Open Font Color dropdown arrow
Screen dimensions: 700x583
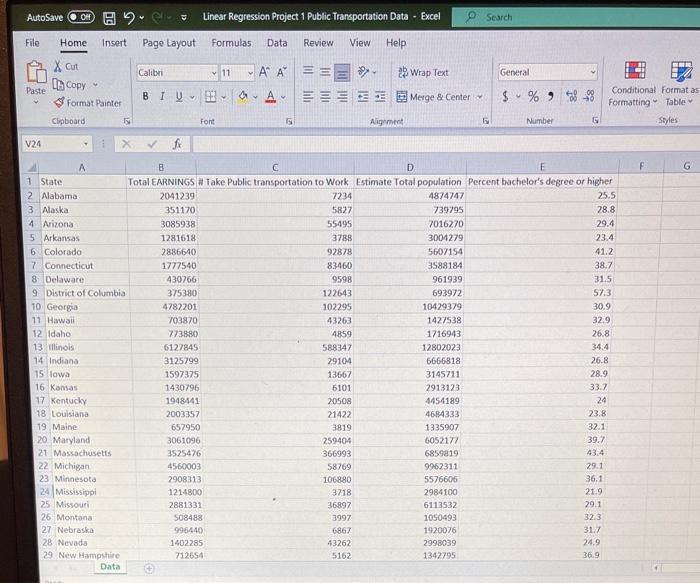click(283, 97)
